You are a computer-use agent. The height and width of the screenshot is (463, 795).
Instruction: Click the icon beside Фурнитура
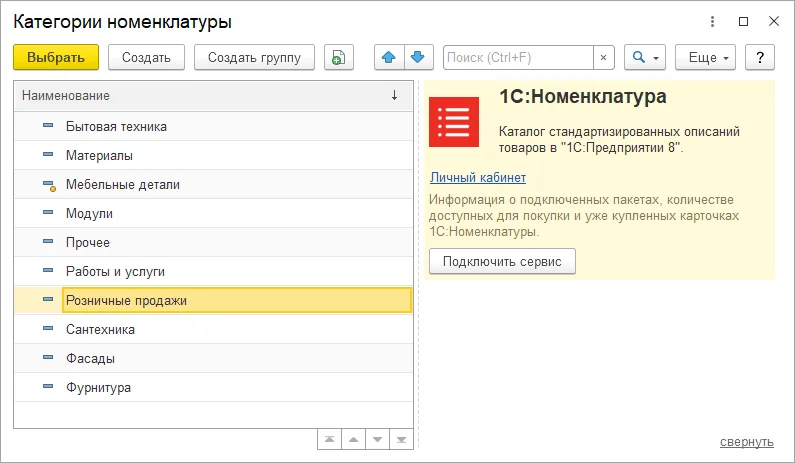[48, 386]
